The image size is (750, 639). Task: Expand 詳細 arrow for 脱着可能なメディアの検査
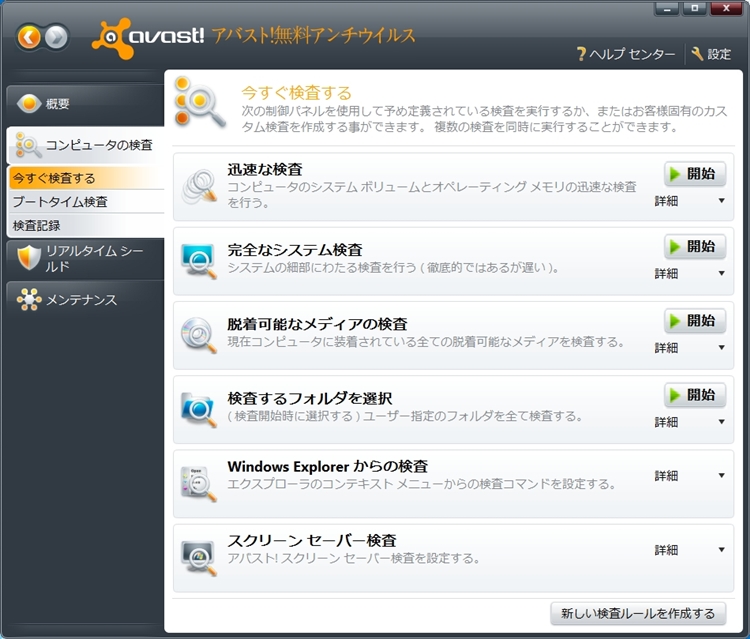721,348
